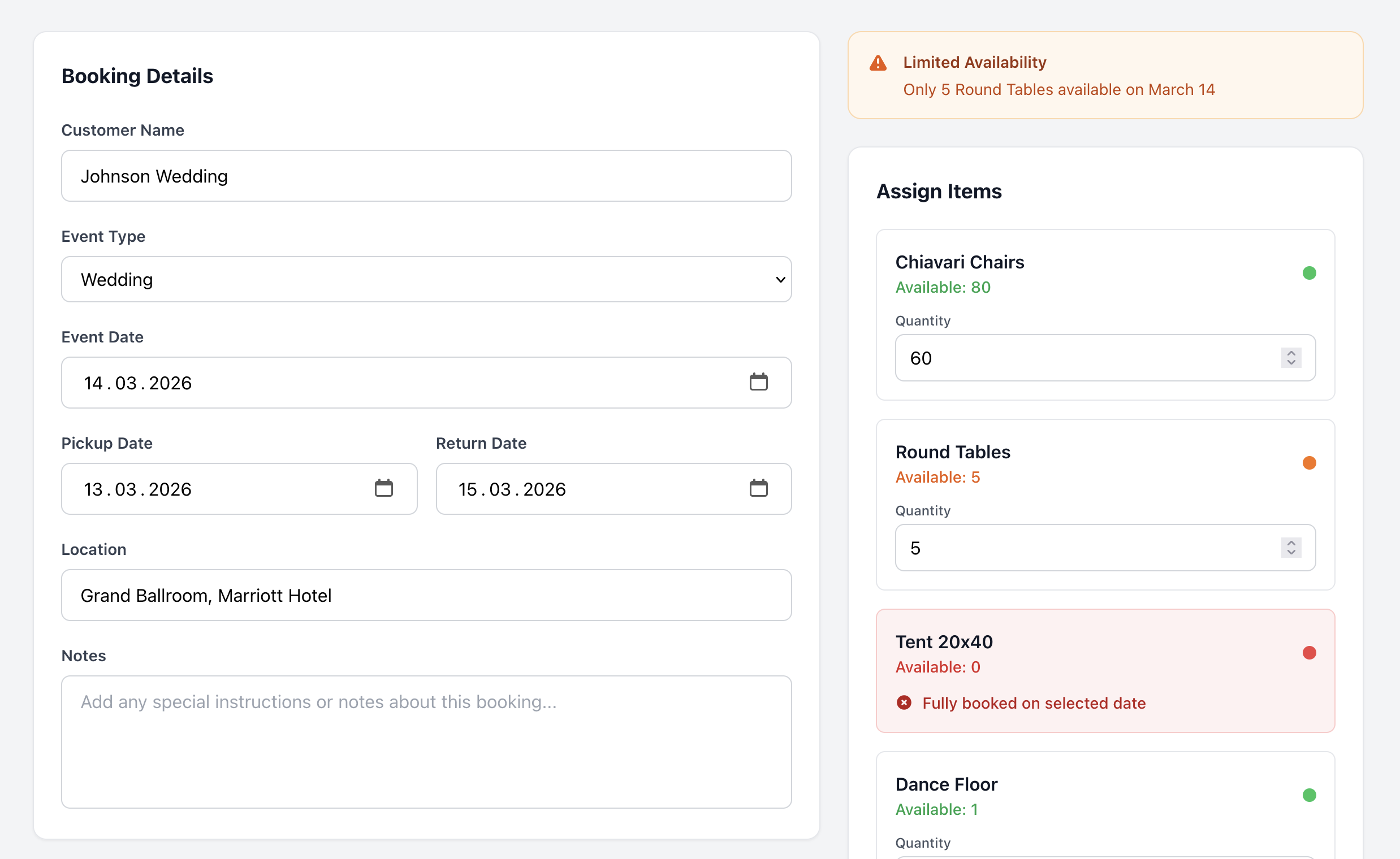Focus the Location field with Grand Ballroom text
The height and width of the screenshot is (859, 1400).
point(426,595)
